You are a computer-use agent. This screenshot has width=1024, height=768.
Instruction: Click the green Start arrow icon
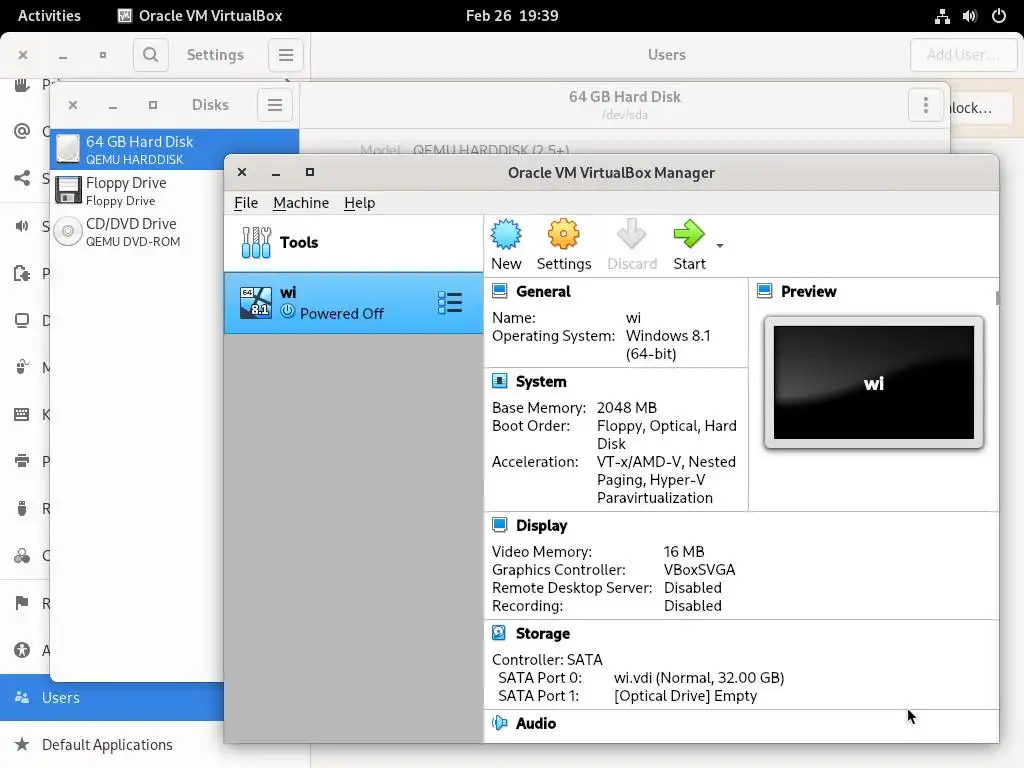click(689, 234)
